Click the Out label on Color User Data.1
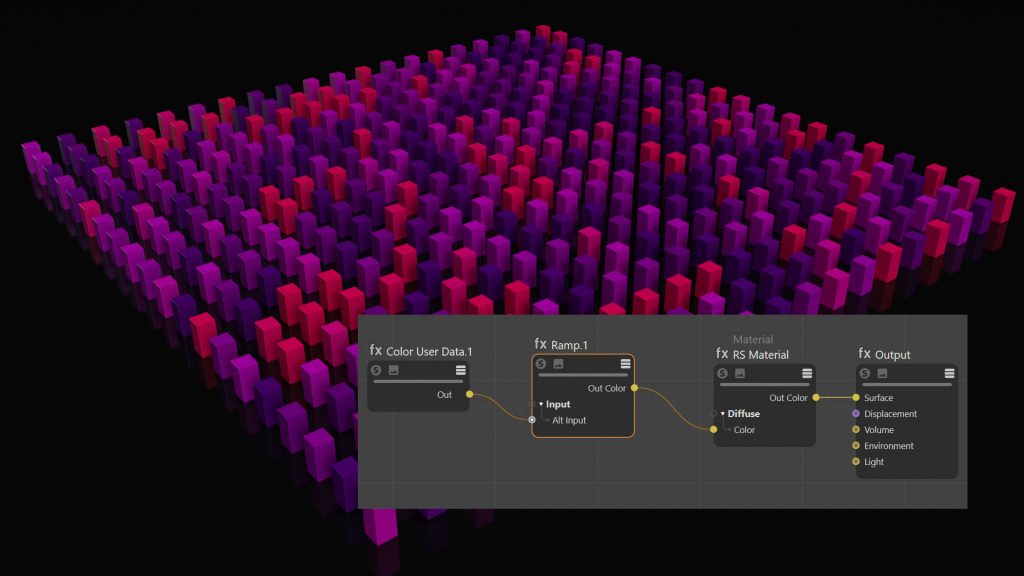 444,394
